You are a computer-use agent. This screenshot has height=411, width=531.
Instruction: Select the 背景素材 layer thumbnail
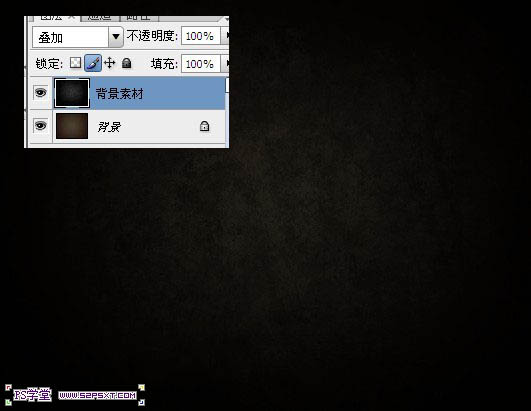(x=72, y=93)
